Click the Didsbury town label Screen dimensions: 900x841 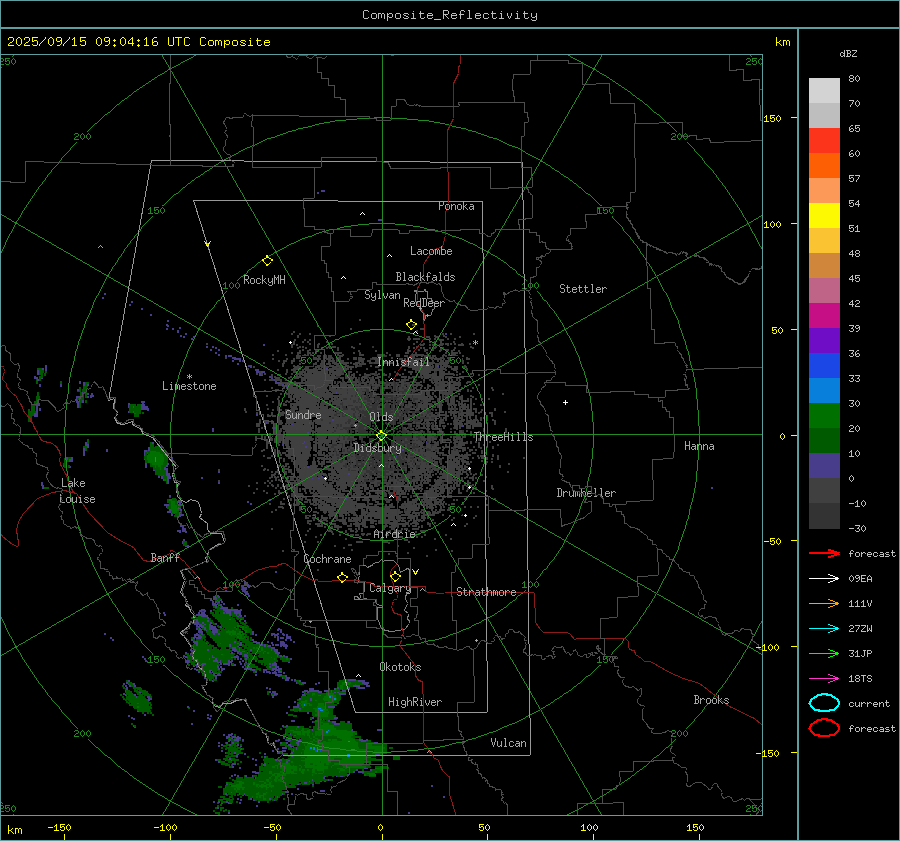377,448
